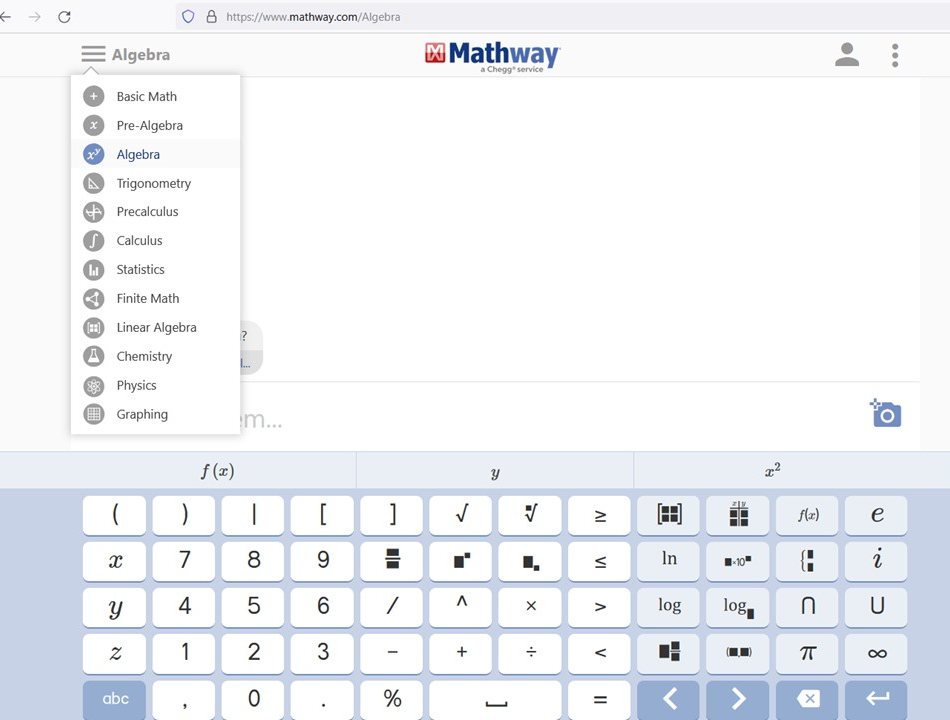Screen dimensions: 950x720
Task: Click the e constant key
Action: pos(876,515)
